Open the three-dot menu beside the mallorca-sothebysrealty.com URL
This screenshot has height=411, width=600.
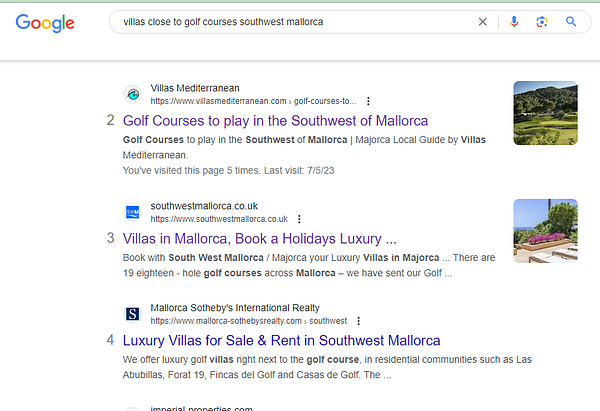click(358, 321)
